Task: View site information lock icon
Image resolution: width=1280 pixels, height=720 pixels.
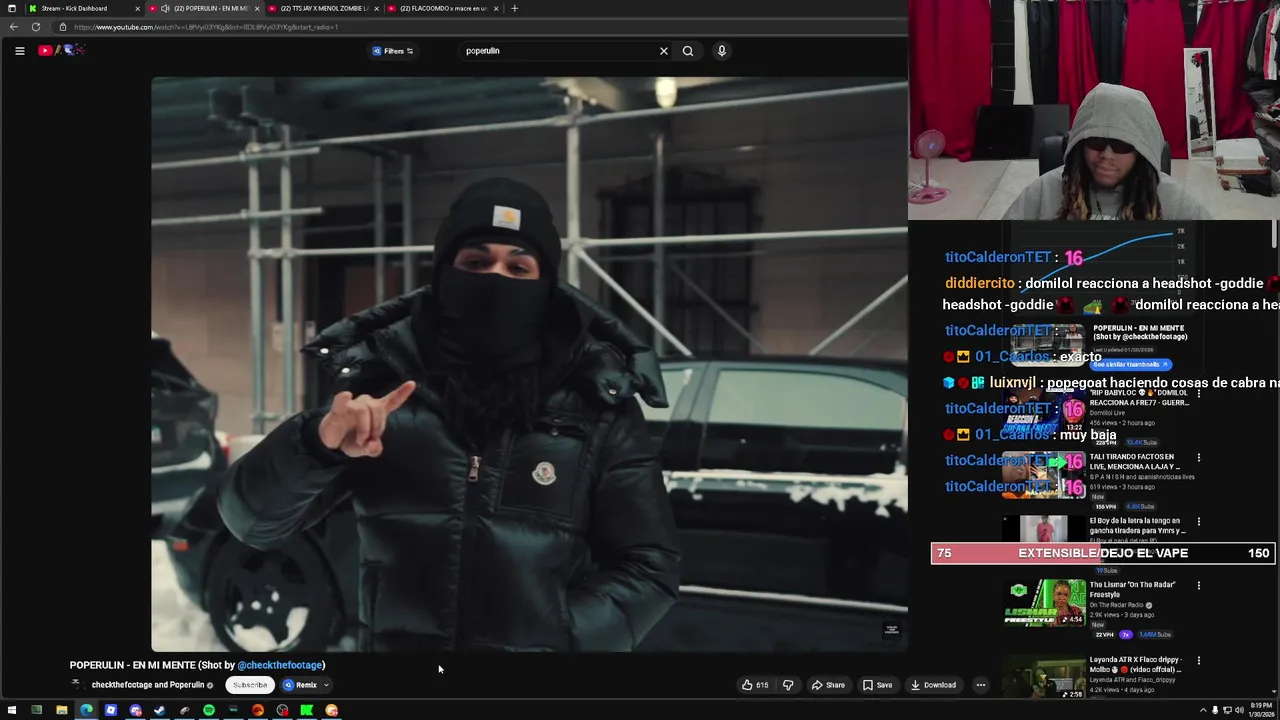Action: coord(63,27)
